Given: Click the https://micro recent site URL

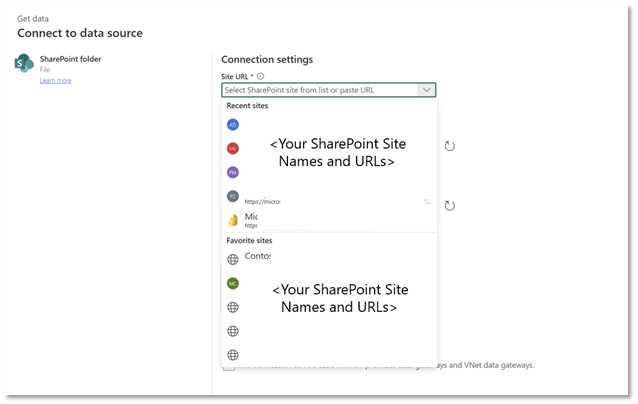Looking at the screenshot, I should (x=262, y=201).
